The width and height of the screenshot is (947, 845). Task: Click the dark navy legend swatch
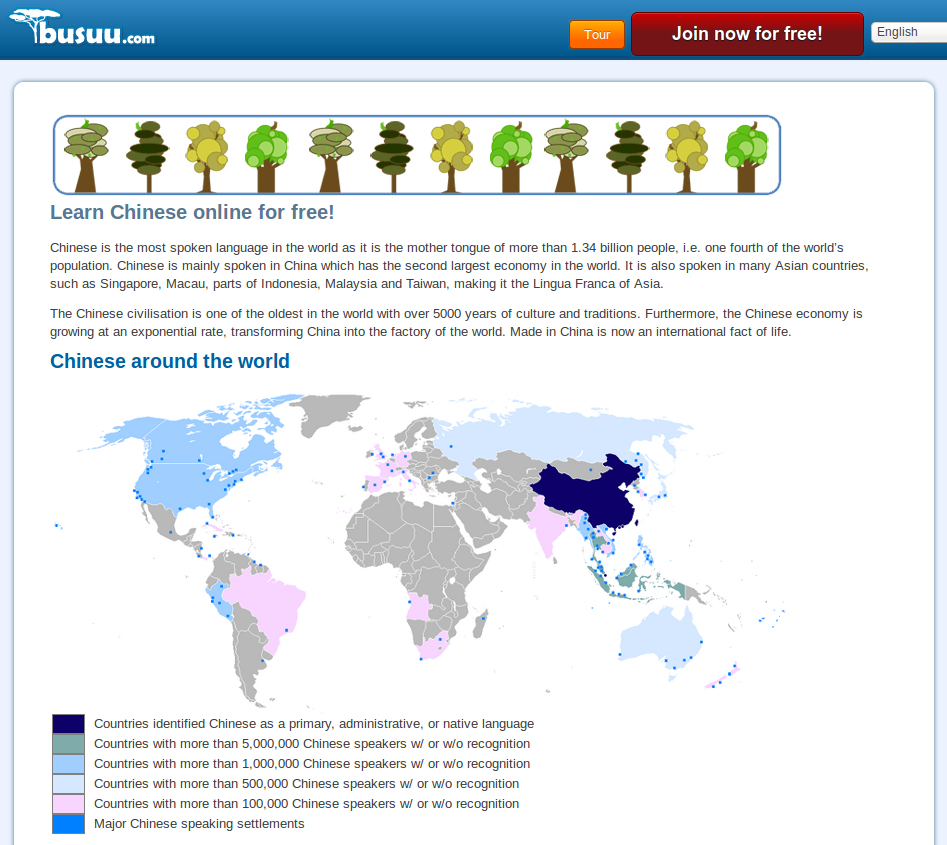(x=68, y=724)
